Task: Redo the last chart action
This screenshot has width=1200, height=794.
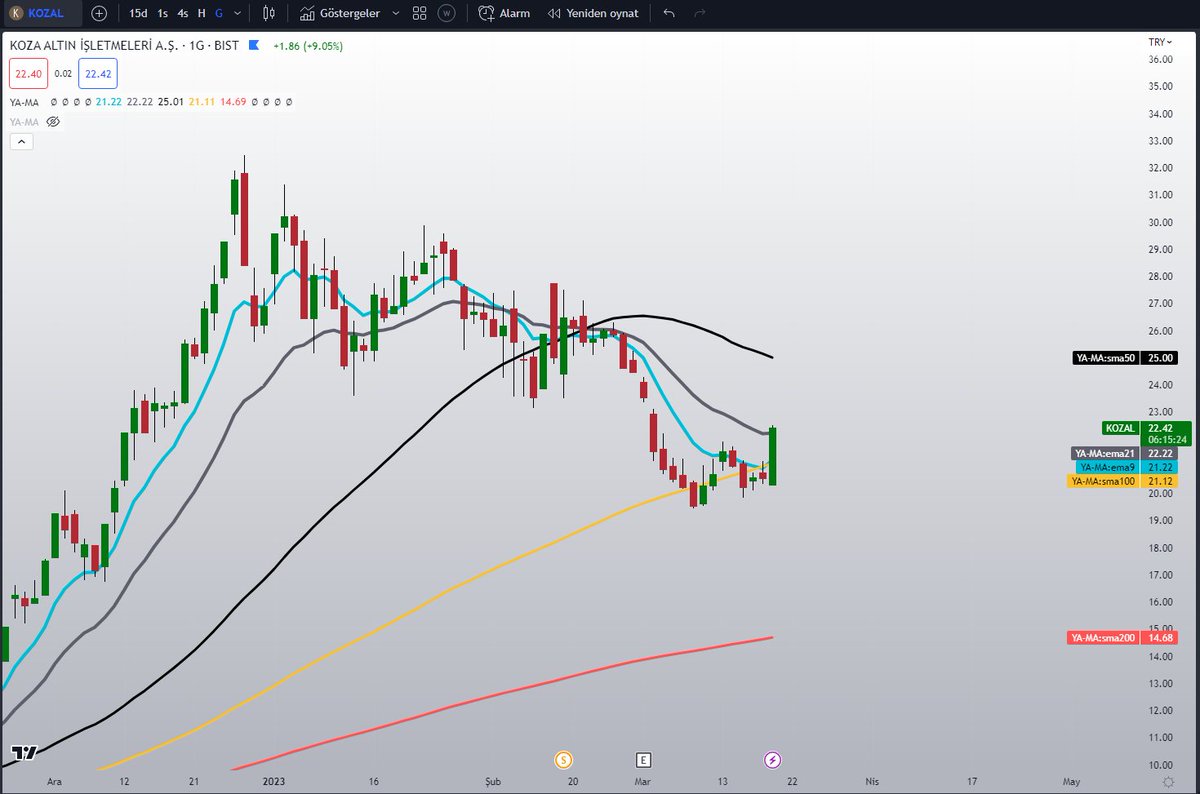Action: [x=699, y=14]
